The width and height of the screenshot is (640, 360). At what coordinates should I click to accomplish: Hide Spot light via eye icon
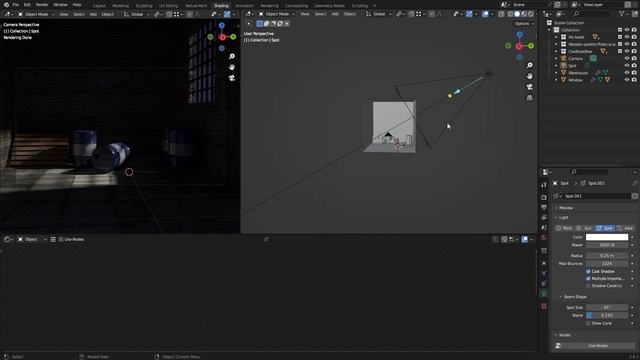click(627, 66)
